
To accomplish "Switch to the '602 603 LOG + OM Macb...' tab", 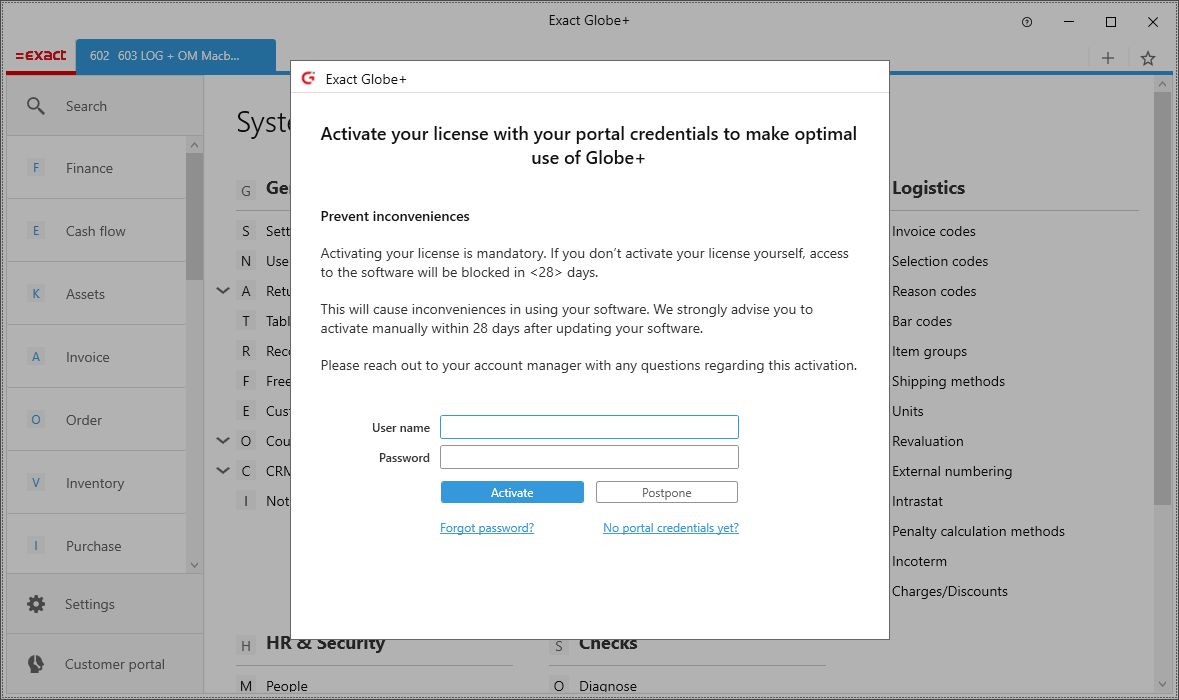I will (x=176, y=56).
